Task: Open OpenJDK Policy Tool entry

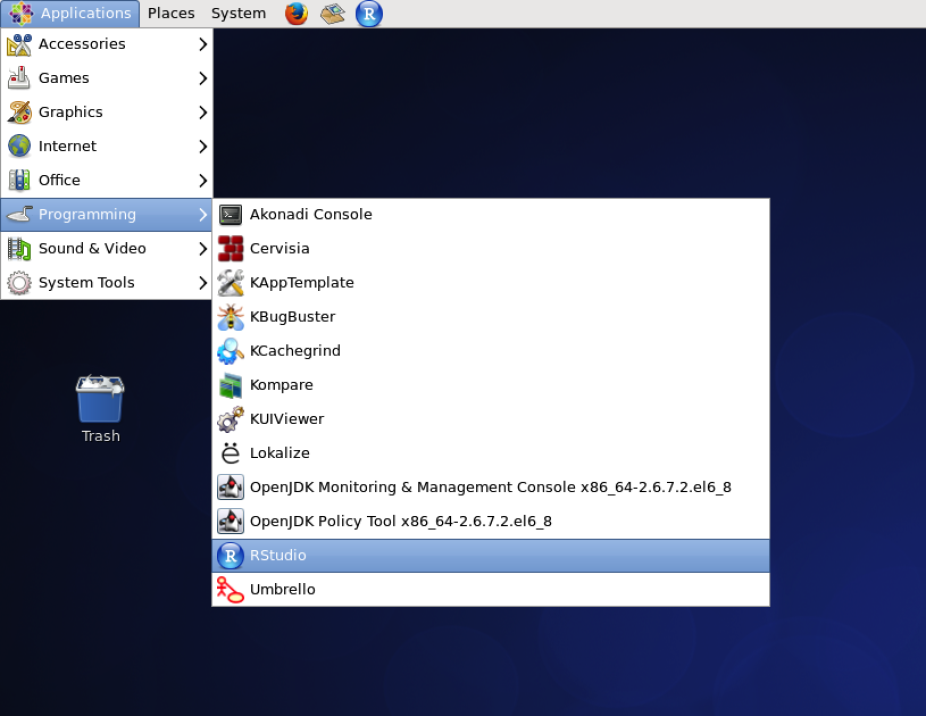Action: pyautogui.click(x=491, y=521)
